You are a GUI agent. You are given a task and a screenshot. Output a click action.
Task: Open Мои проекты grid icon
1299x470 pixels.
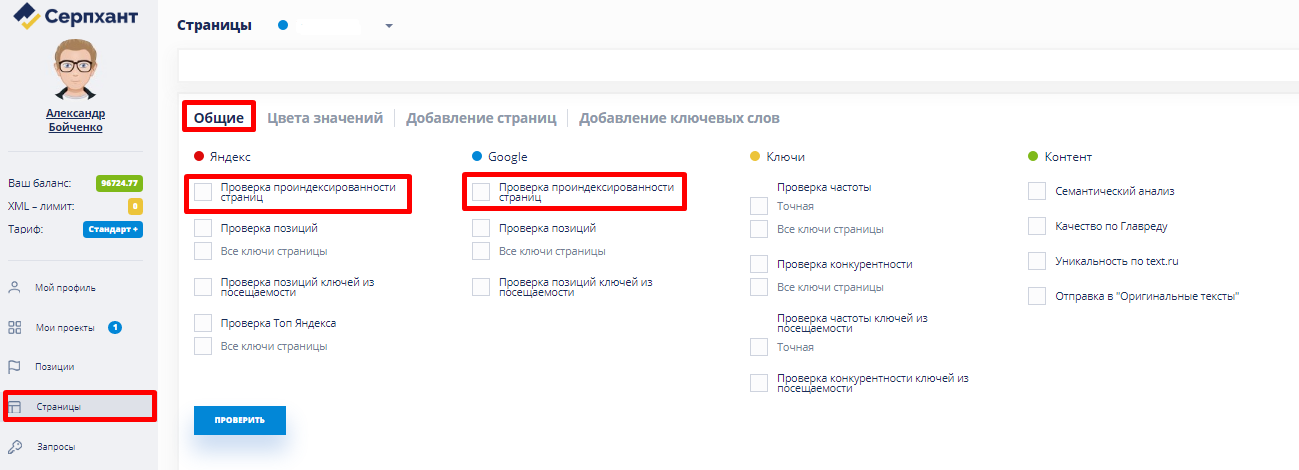[15, 327]
